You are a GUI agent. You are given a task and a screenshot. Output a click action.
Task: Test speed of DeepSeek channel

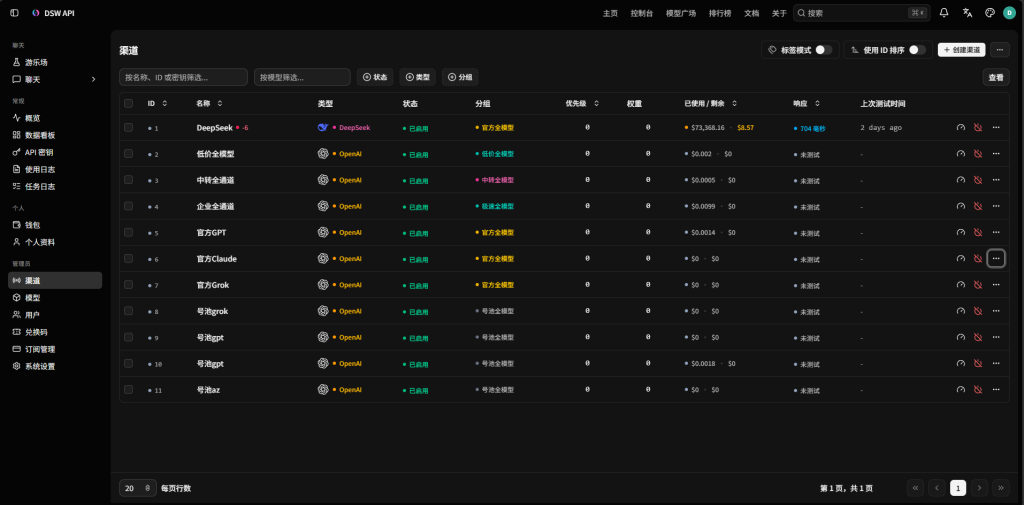pyautogui.click(x=961, y=127)
